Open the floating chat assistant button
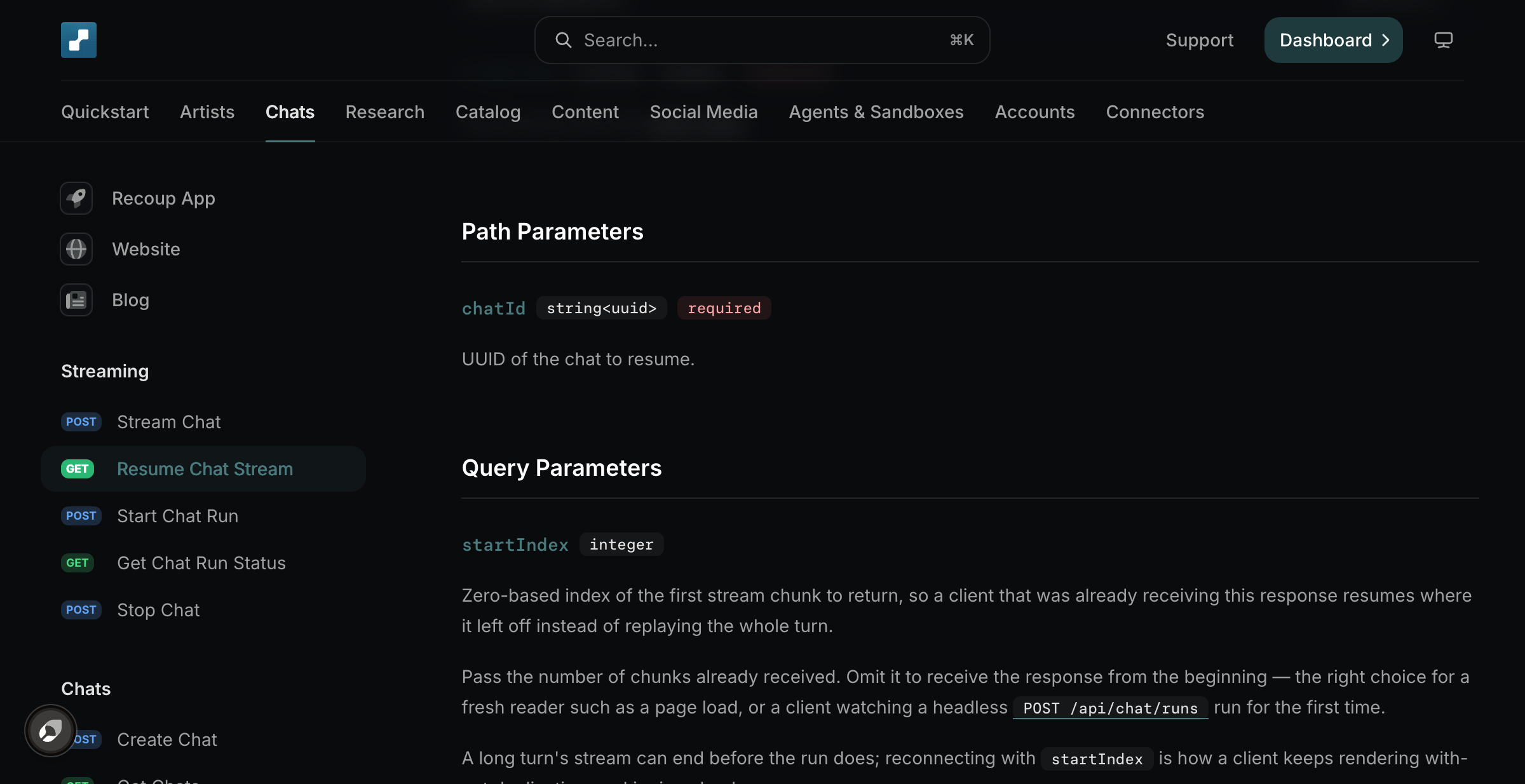Screen dimensions: 1525x784 coord(51,731)
